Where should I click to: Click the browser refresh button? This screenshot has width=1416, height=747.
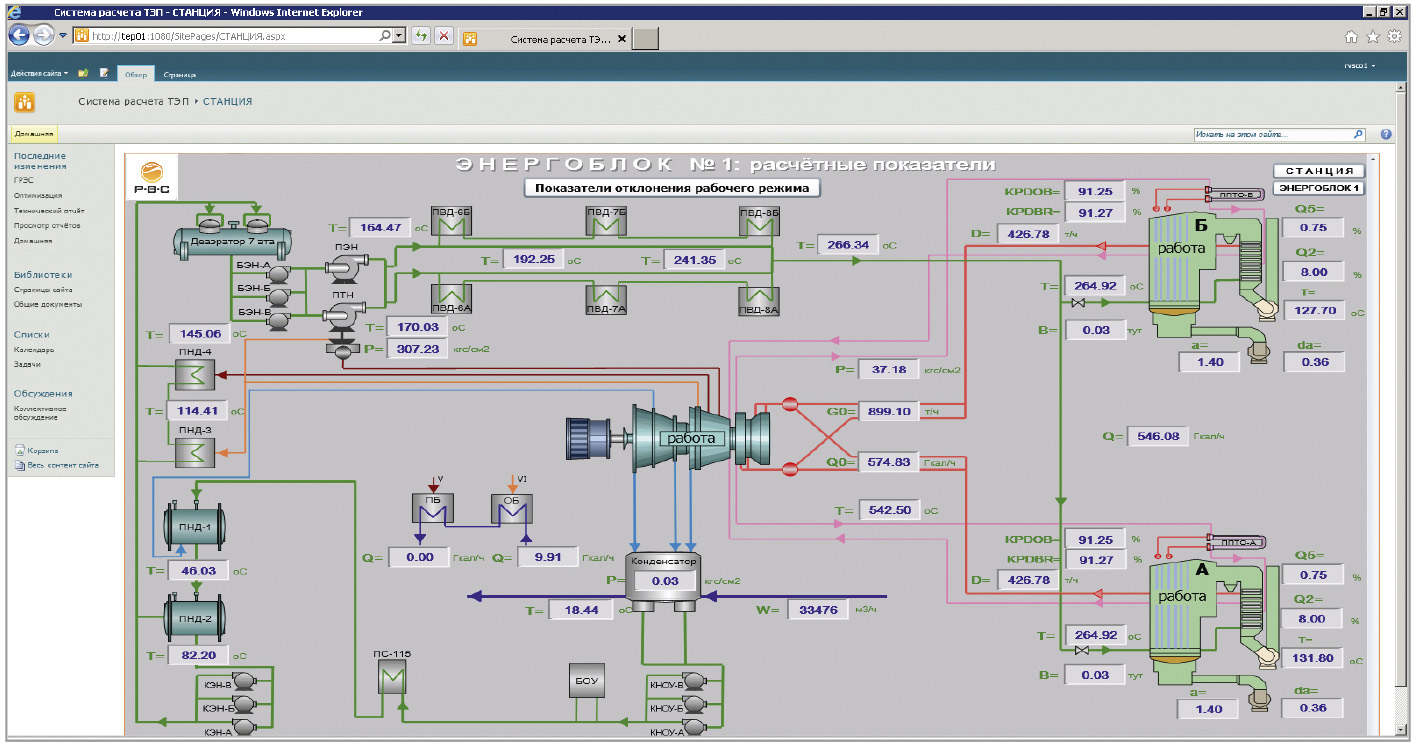tap(422, 35)
